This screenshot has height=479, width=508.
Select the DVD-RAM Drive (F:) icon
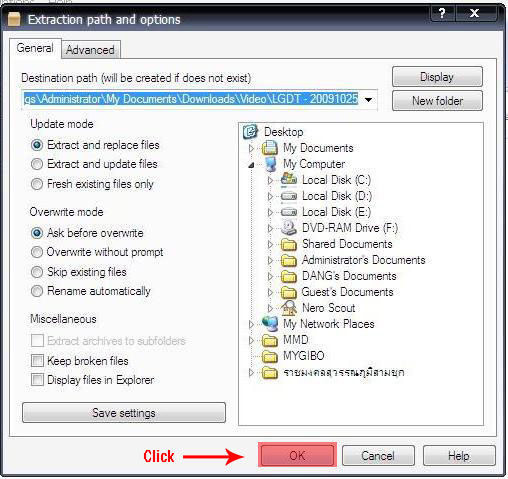tap(289, 228)
